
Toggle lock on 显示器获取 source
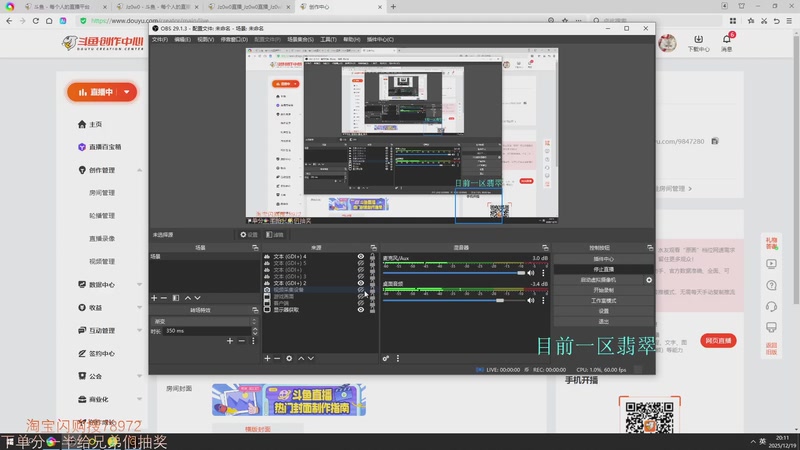click(372, 310)
